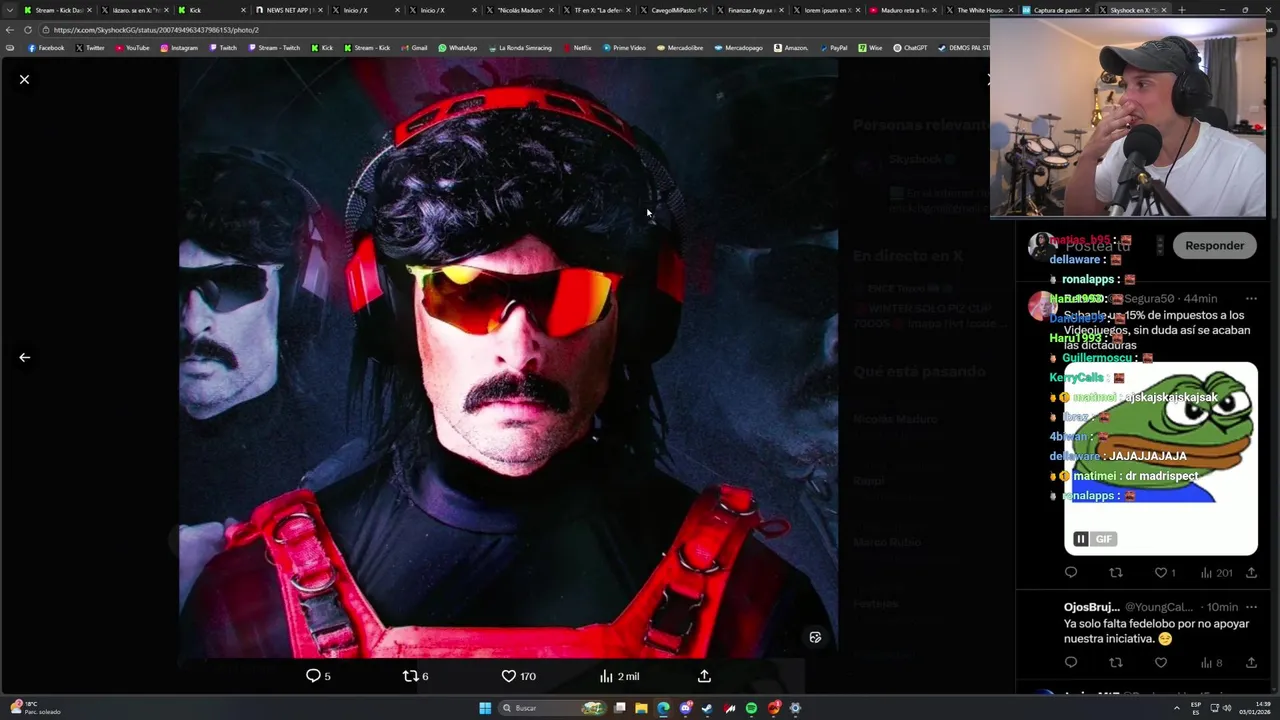Reply to the OjosBruj post

(x=1071, y=662)
